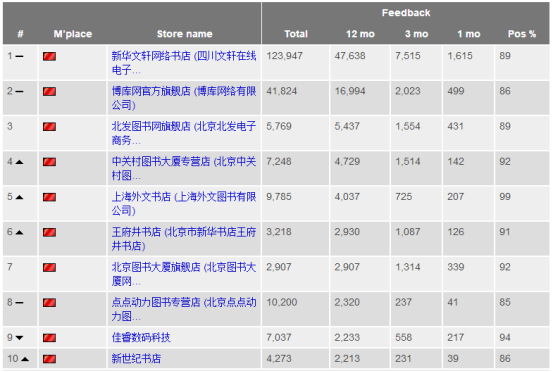The width and height of the screenshot is (554, 372).
Task: Click the up-arrow rank indicator in row 4
Action: 19,162
